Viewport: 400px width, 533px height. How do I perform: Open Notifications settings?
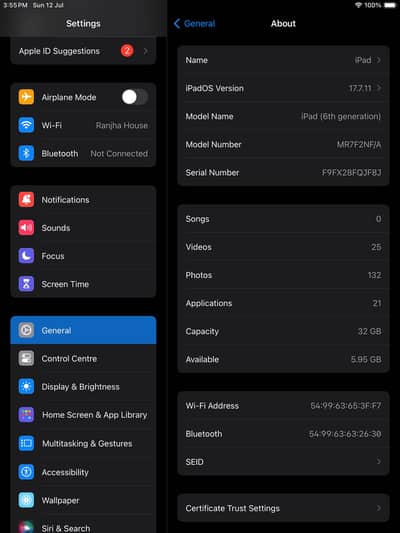point(83,200)
